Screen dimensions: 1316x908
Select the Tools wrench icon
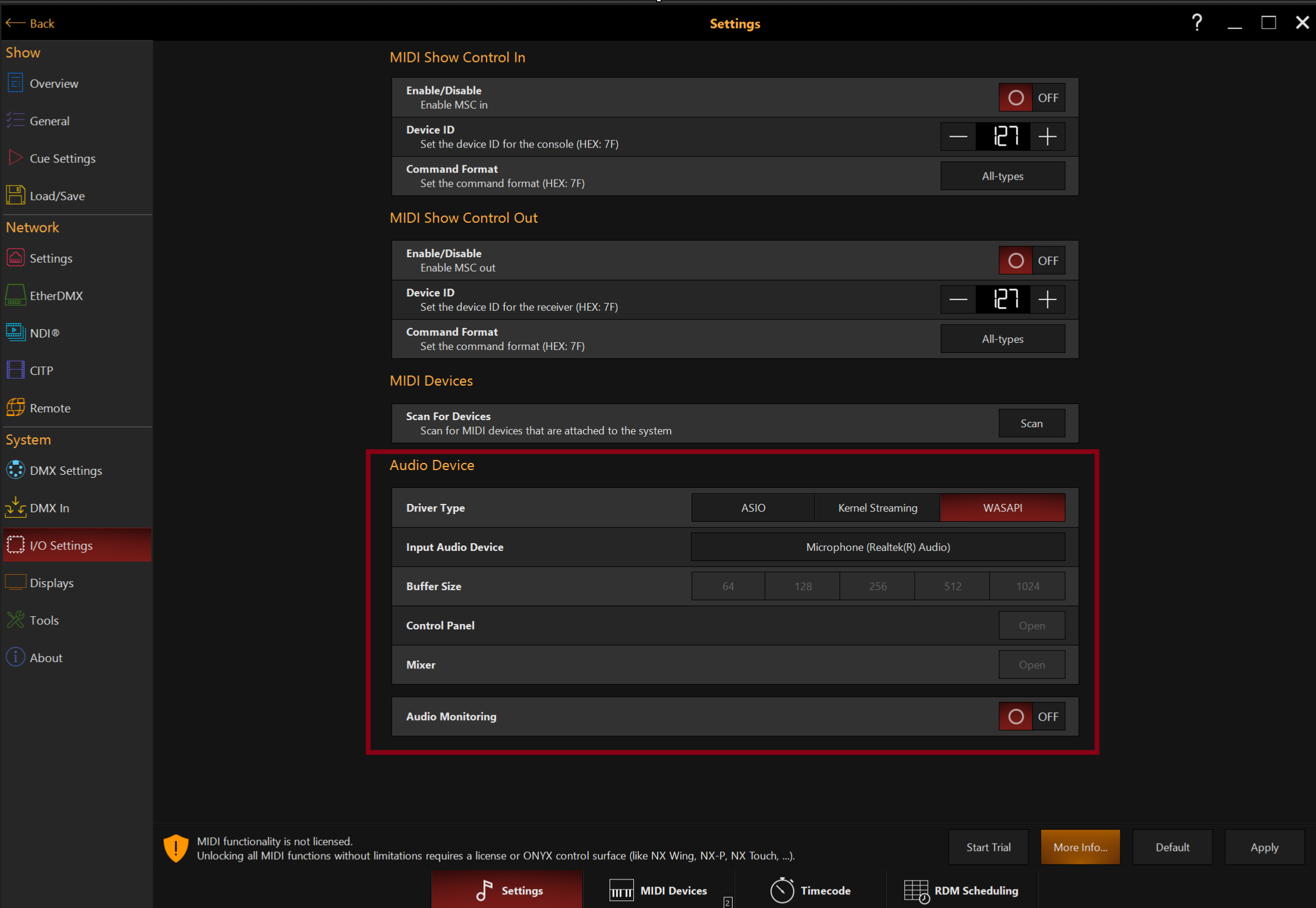15,620
